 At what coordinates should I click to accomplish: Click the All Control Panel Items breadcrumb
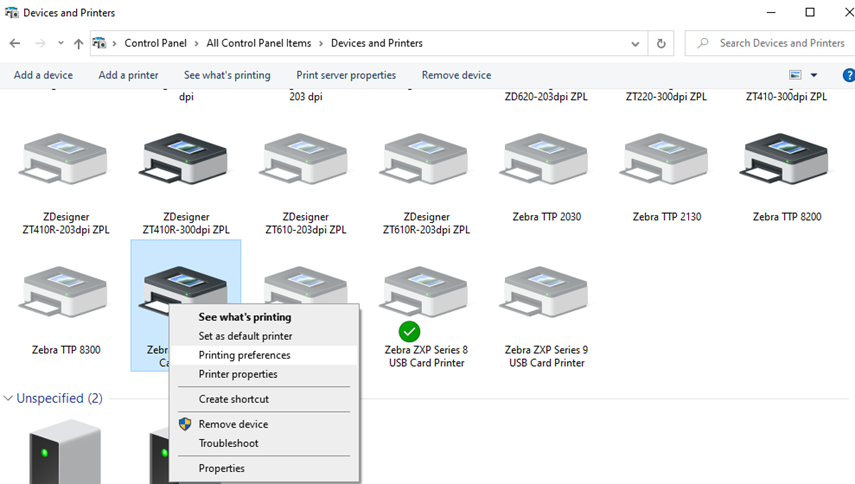click(258, 43)
